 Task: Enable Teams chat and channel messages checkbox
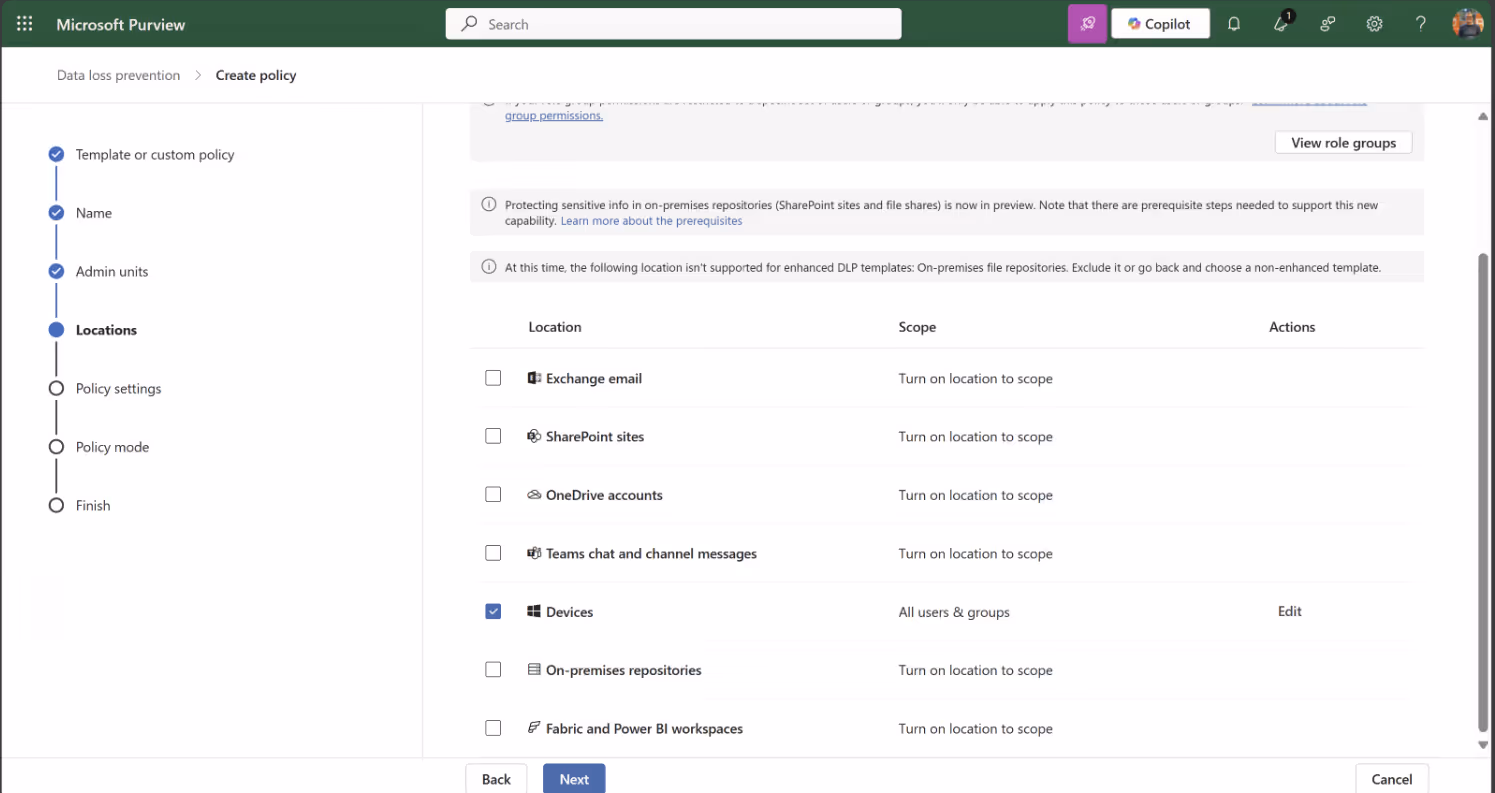[x=493, y=553]
